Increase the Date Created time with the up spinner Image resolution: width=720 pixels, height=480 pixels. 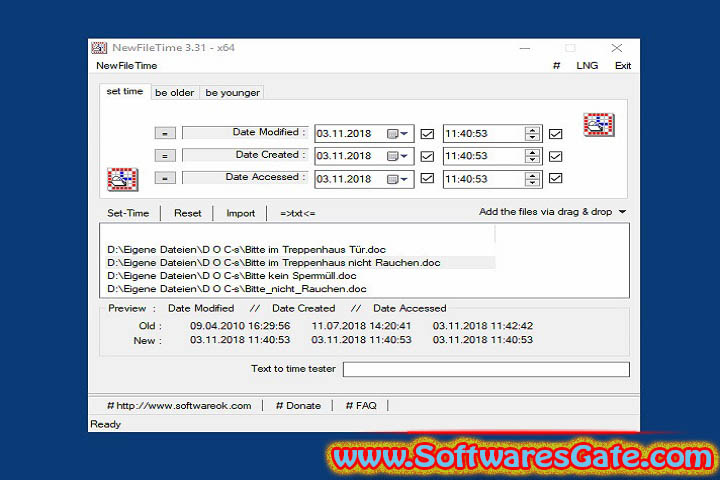pos(532,152)
